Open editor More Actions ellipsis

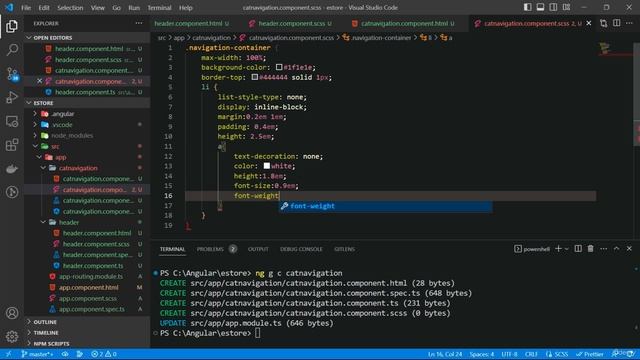(x=629, y=24)
